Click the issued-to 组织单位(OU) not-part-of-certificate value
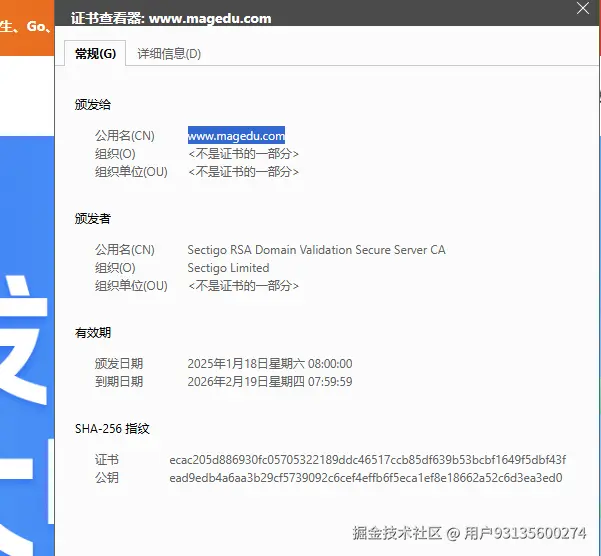601x556 pixels. click(243, 172)
